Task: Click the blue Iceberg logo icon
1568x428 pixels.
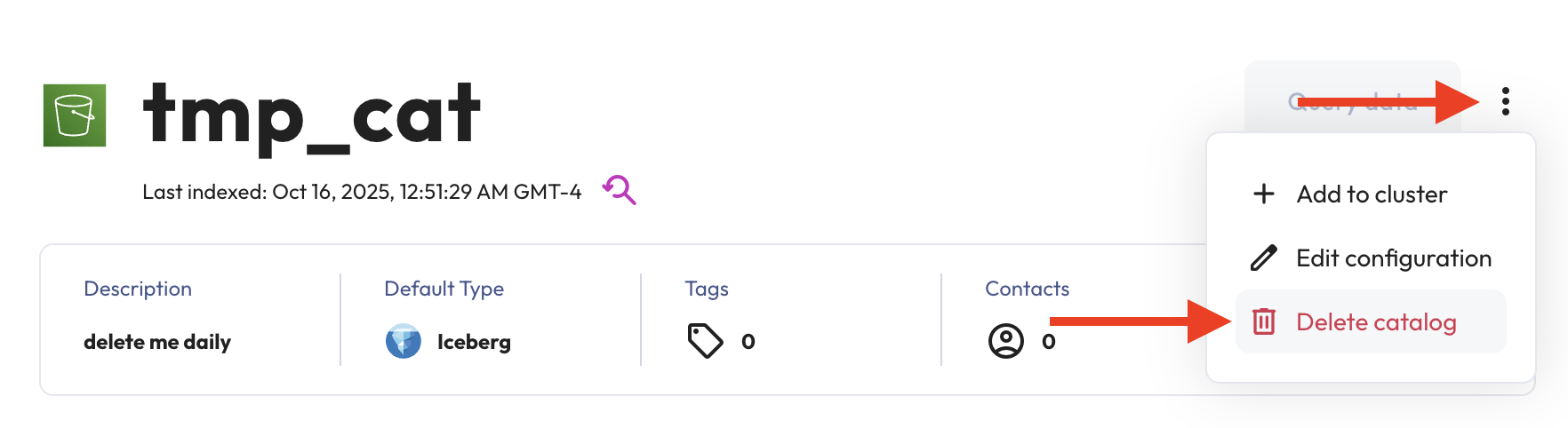Action: [x=404, y=341]
